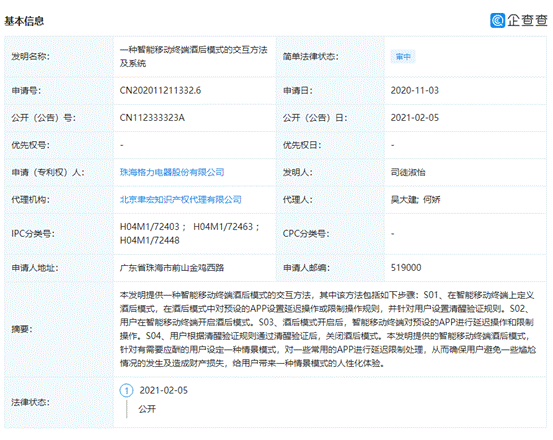Select the 申请(专利权)人 label
553x440 pixels.
point(48,172)
